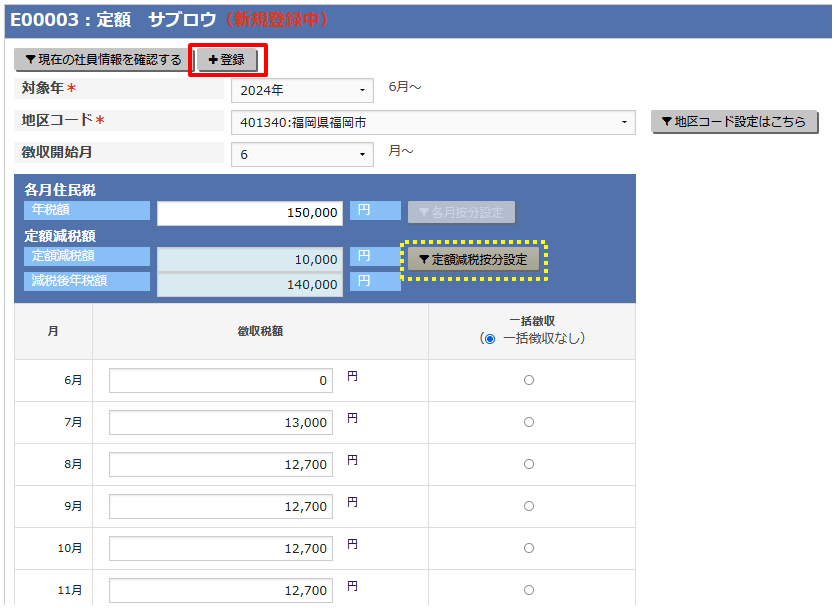Focus the 7月 13,000 amount field

pyautogui.click(x=220, y=423)
